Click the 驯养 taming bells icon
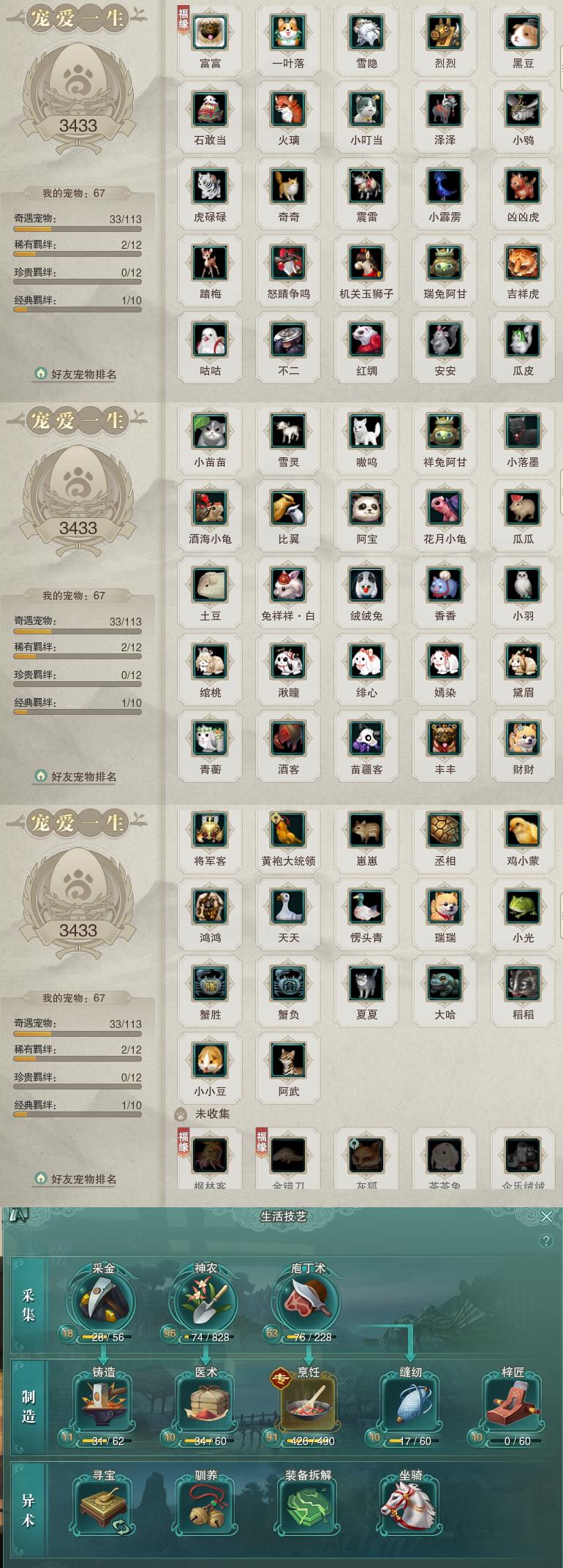 tap(205, 1508)
